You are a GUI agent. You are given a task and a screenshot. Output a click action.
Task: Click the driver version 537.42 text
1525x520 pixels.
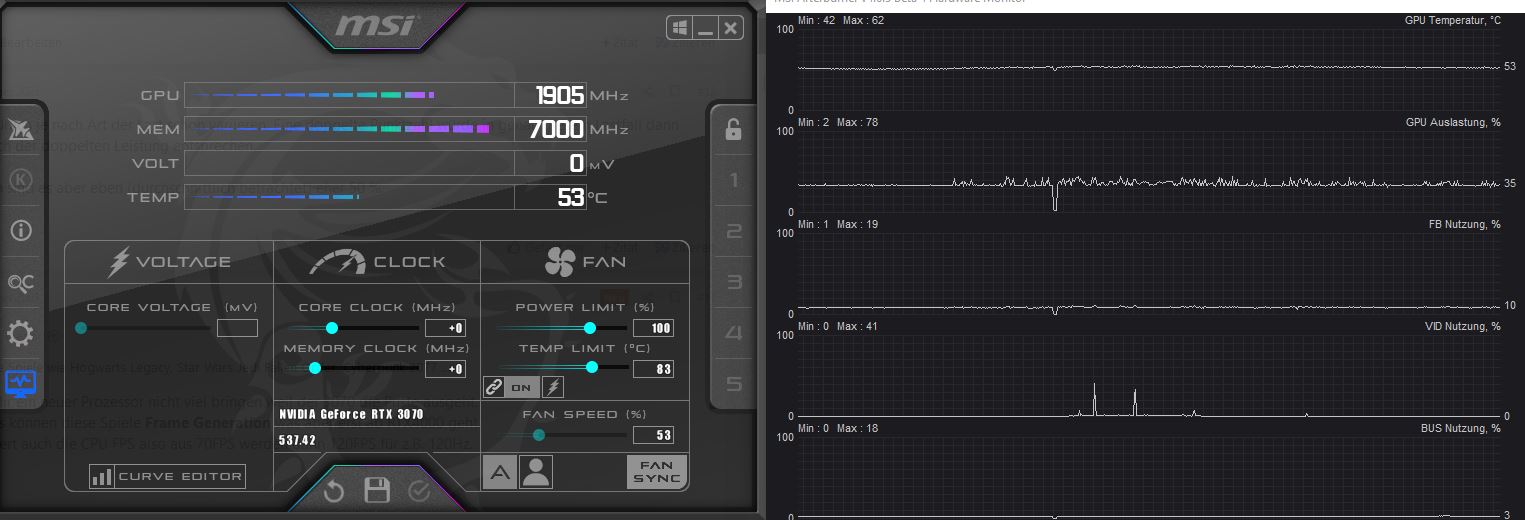297,440
